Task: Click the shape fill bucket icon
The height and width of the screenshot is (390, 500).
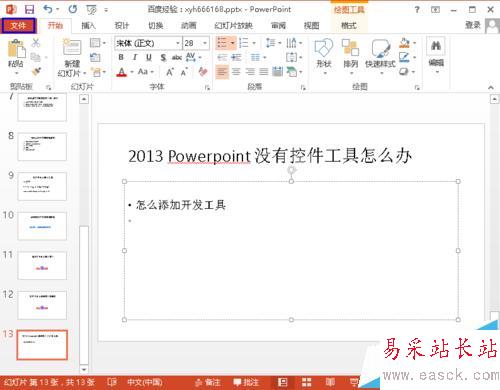Action: tap(404, 43)
